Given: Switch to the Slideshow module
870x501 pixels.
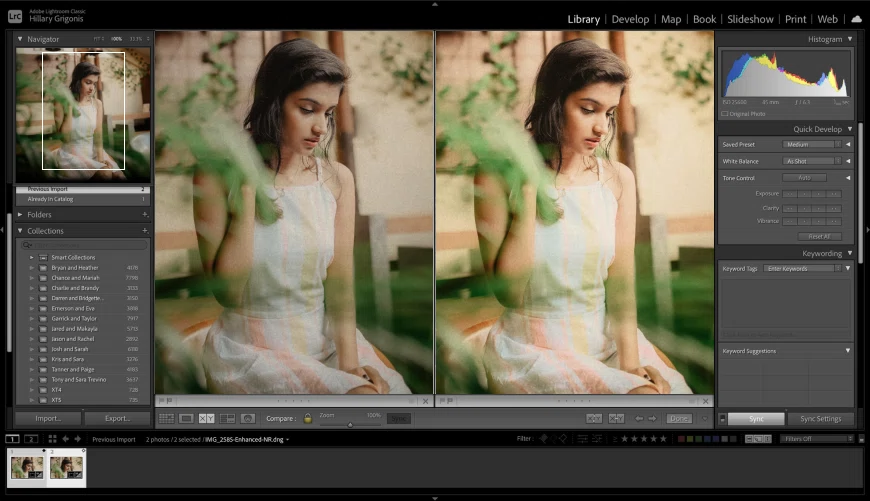Looking at the screenshot, I should tap(750, 19).
